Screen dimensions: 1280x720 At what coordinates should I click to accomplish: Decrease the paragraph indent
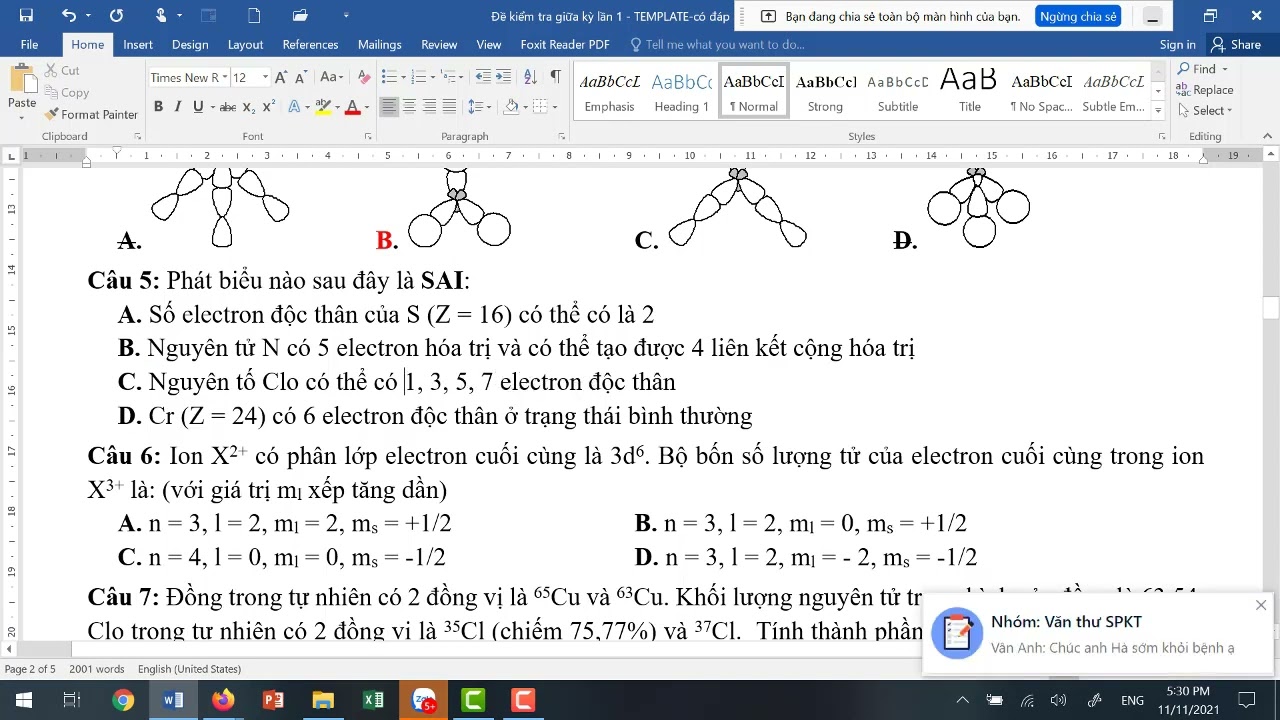coord(483,77)
